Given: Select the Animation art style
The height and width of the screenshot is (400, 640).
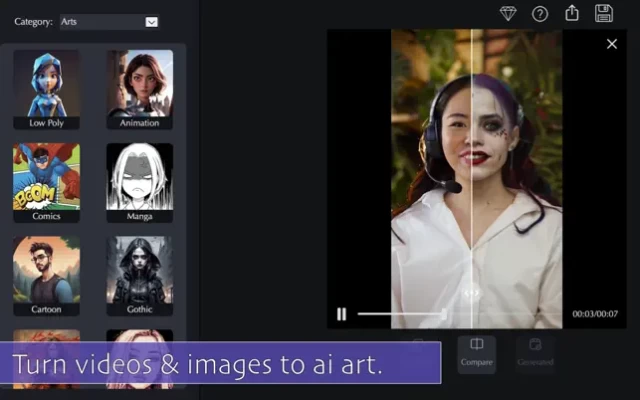Looking at the screenshot, I should (140, 89).
